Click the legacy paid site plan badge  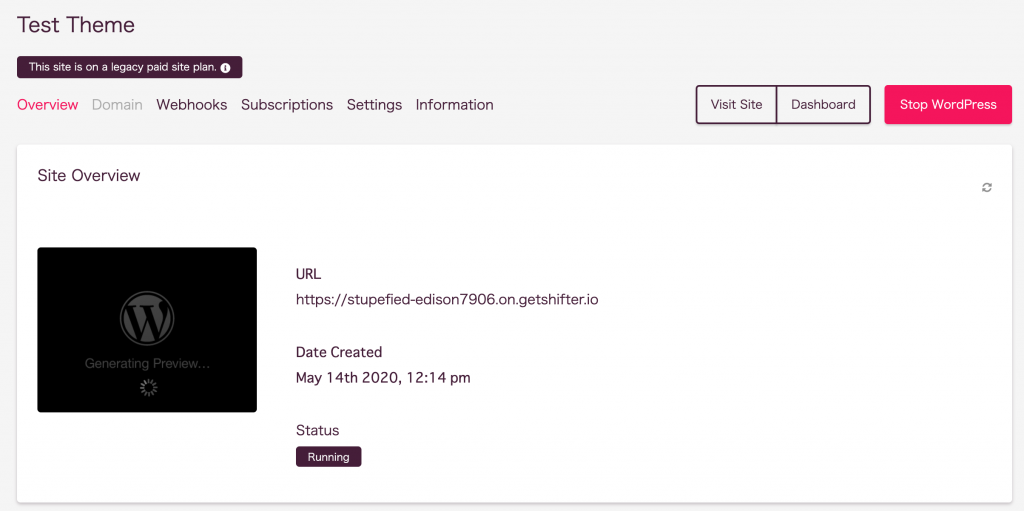129,67
